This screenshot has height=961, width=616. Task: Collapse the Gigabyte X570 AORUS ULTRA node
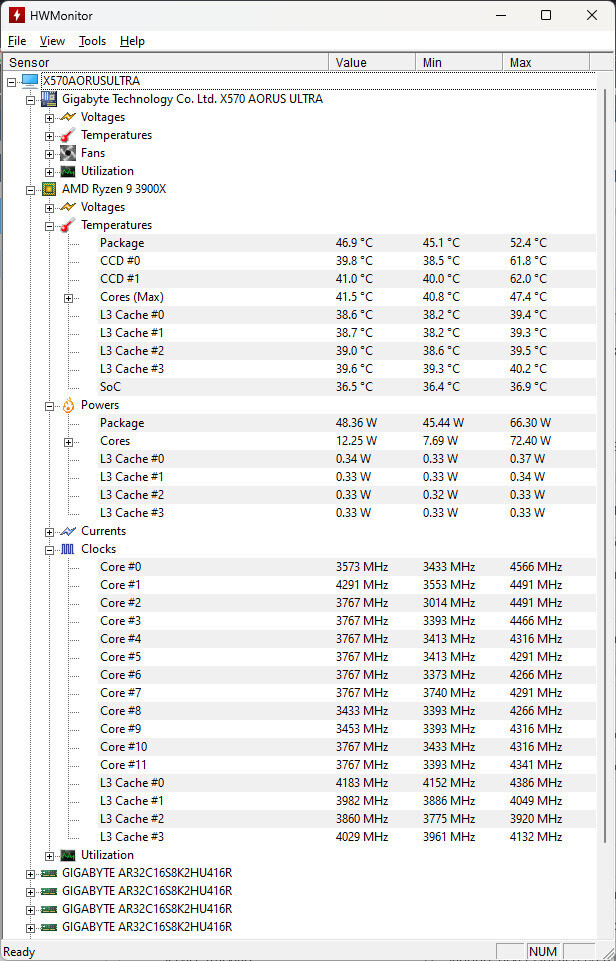31,100
